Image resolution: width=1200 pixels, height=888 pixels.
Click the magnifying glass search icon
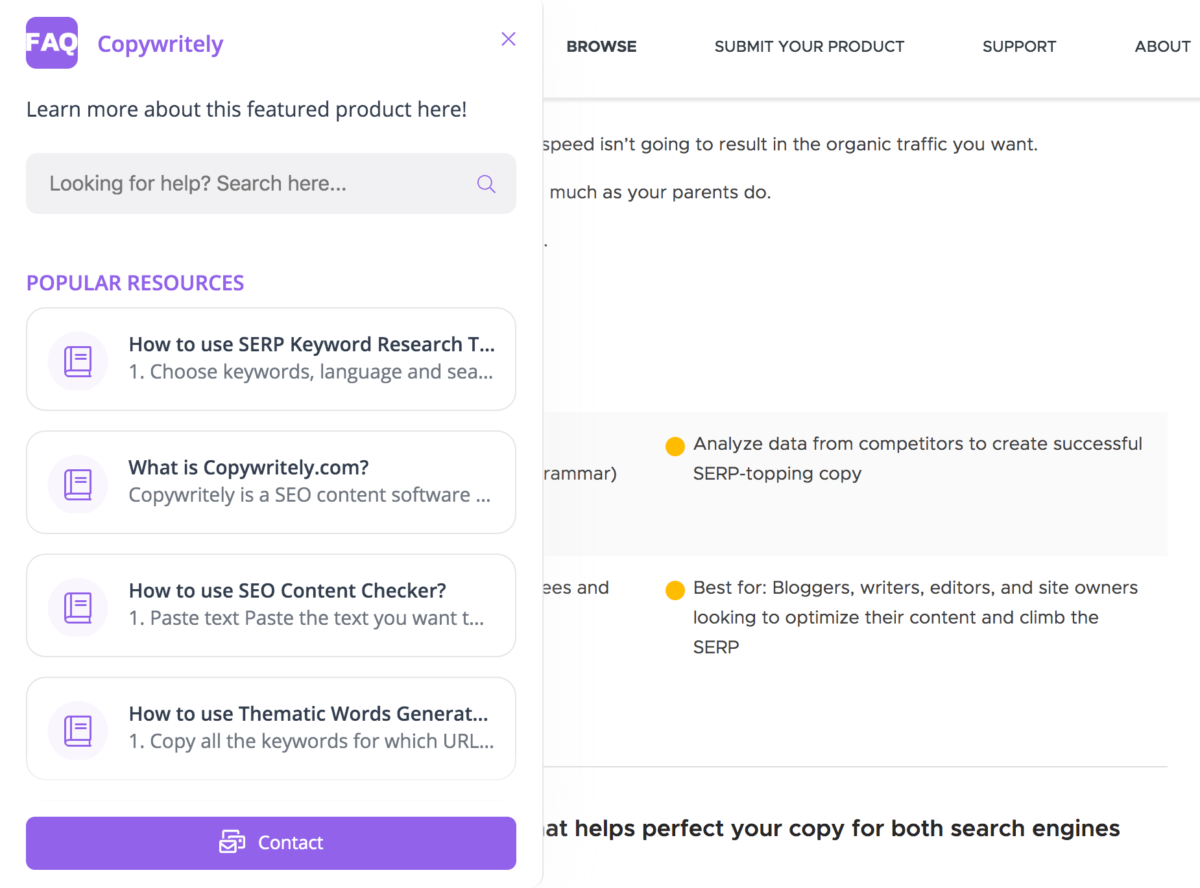486,184
